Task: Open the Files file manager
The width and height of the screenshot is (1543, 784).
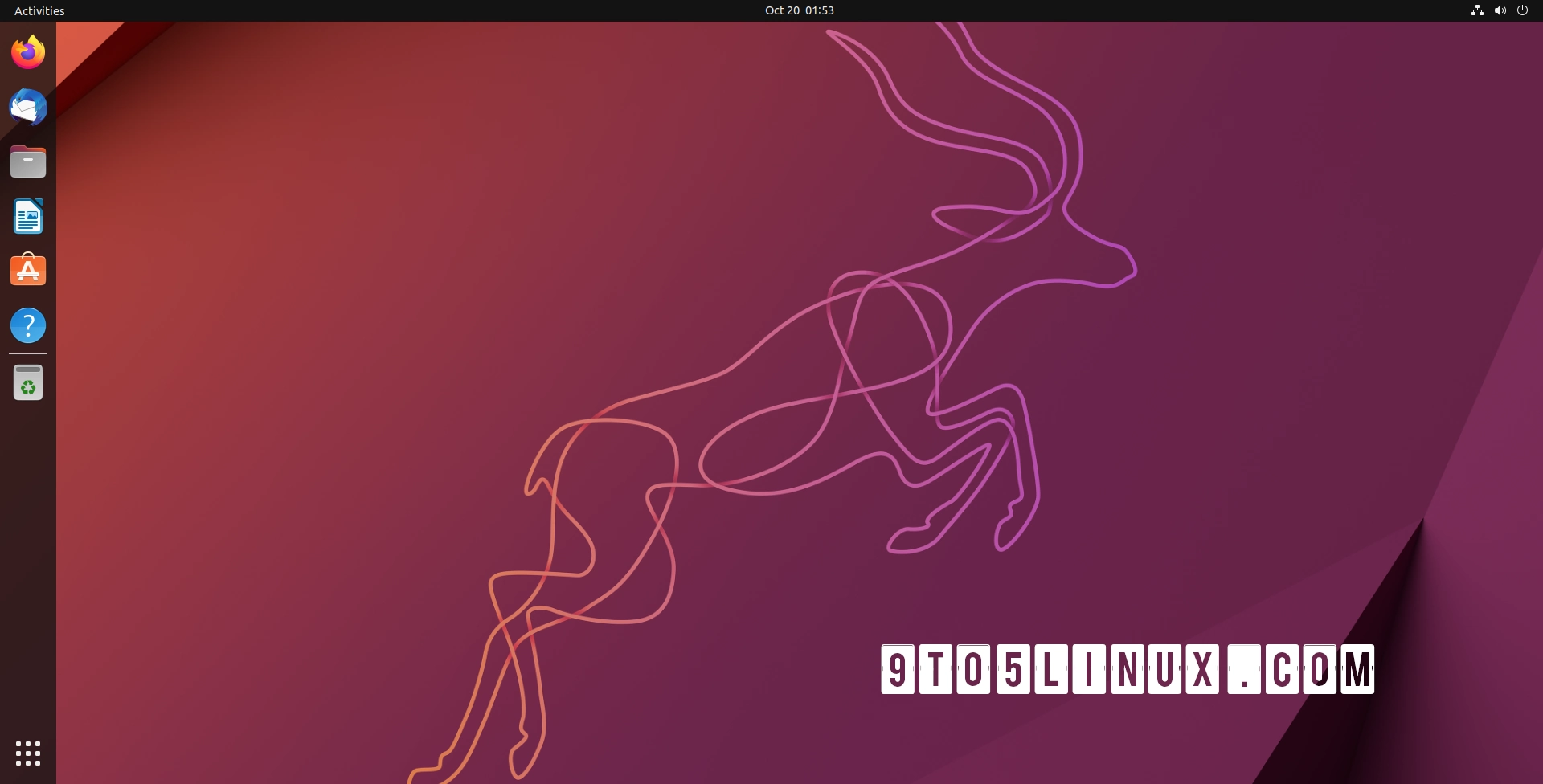Action: click(x=27, y=161)
